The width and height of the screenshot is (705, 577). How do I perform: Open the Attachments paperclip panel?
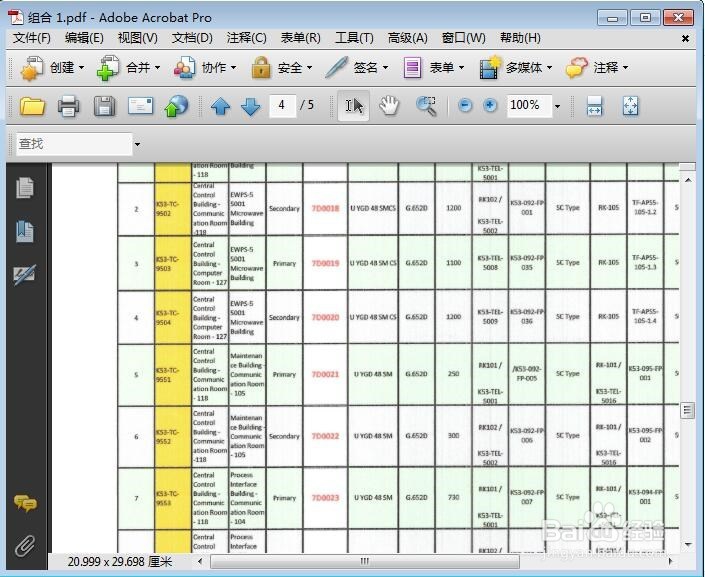pos(25,546)
